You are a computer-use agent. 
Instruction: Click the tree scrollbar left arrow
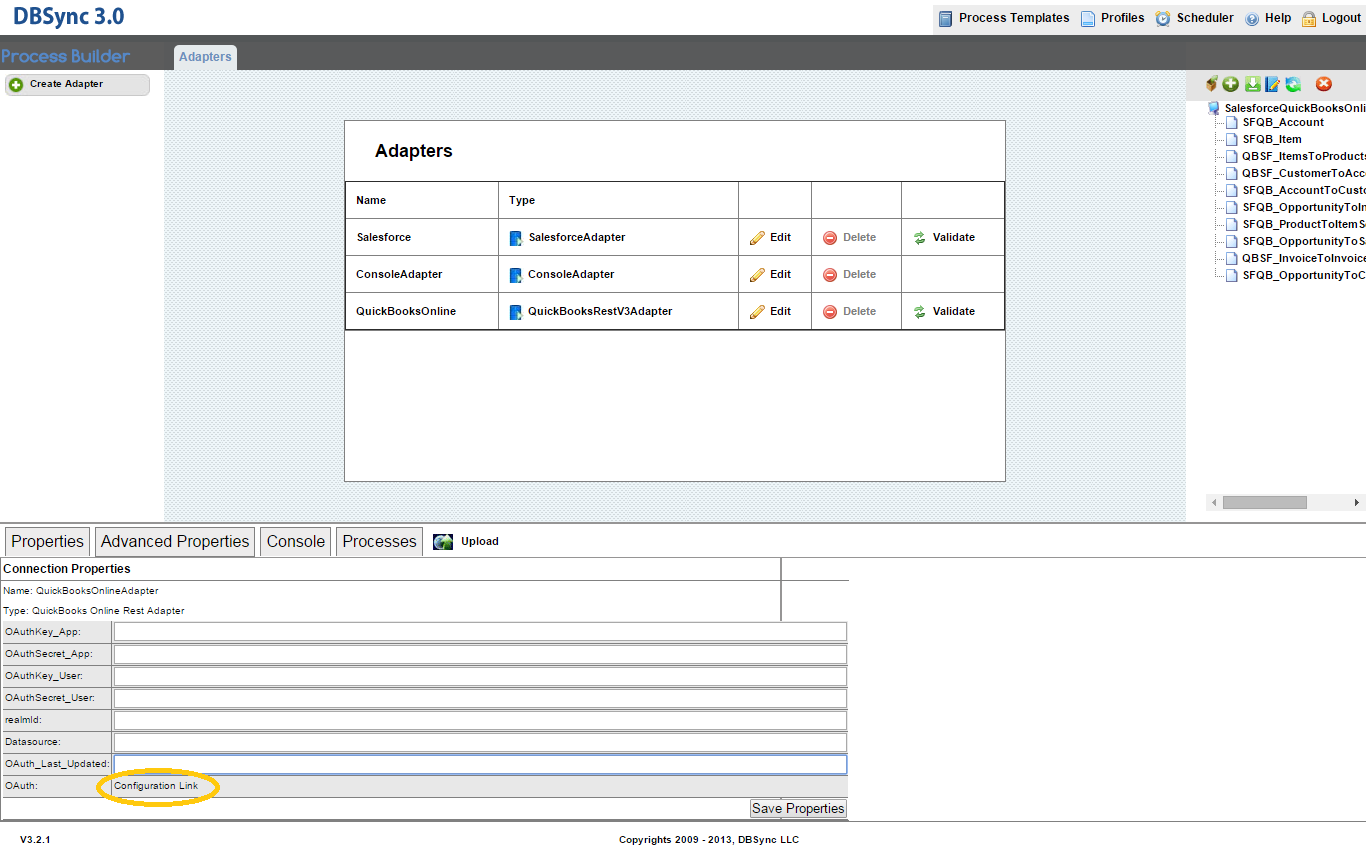click(1214, 502)
